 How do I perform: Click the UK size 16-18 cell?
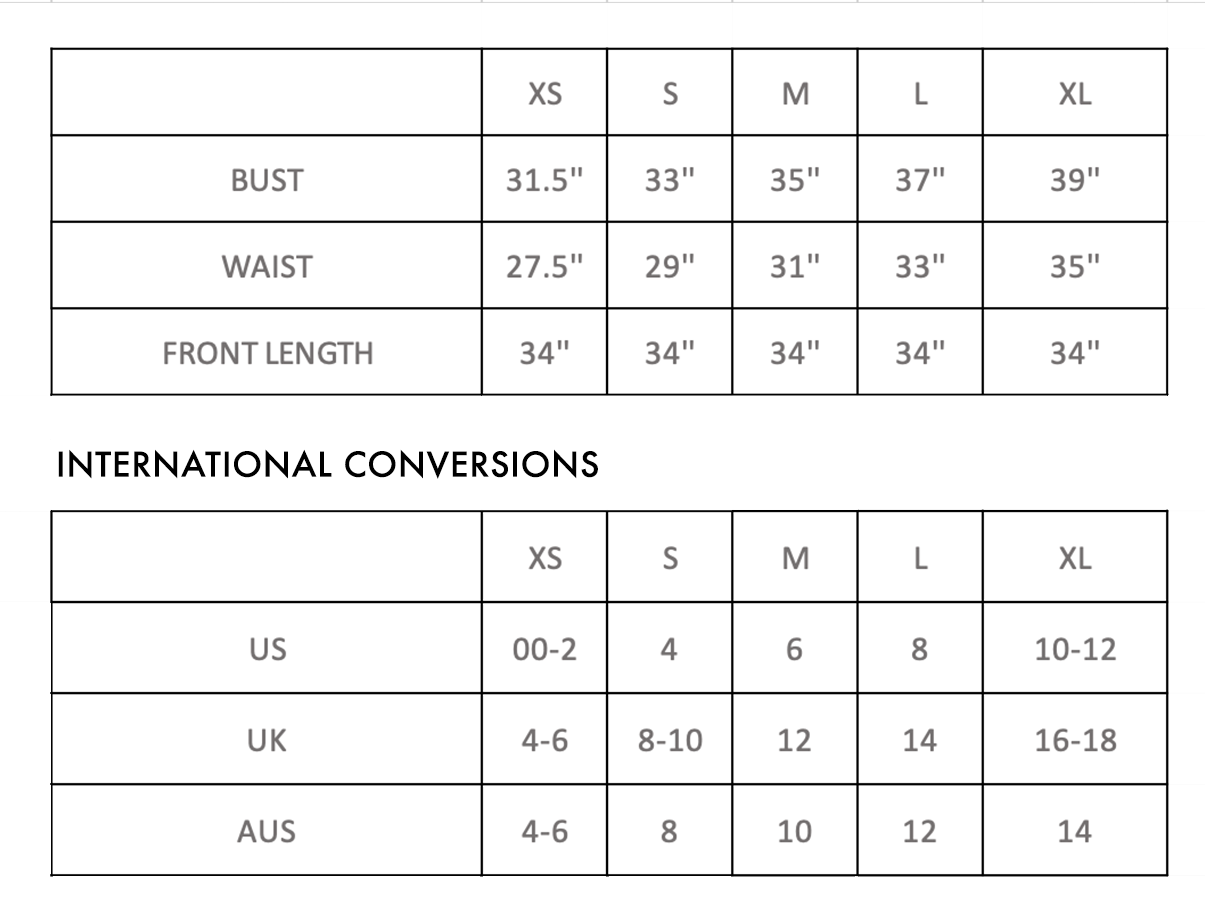click(1075, 741)
